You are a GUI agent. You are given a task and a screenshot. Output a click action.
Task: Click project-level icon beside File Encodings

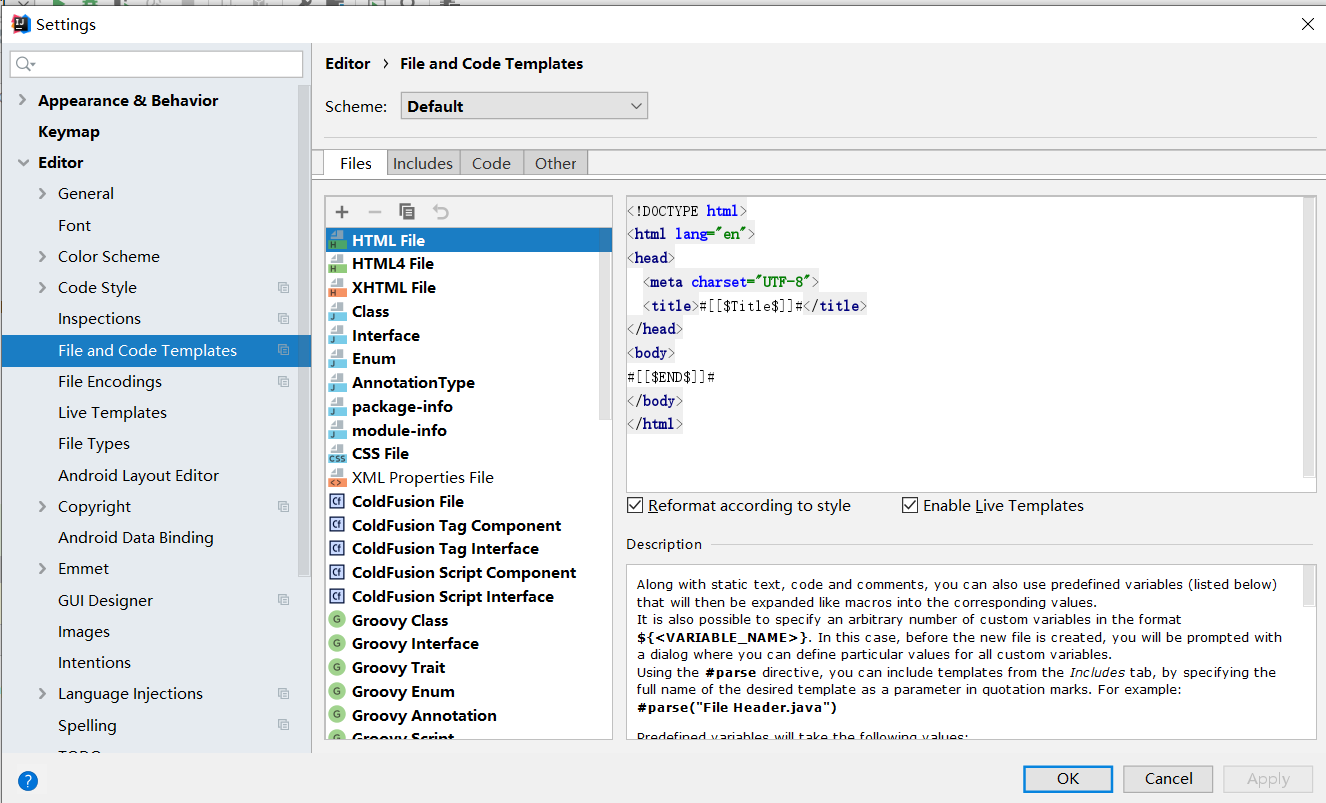(283, 382)
